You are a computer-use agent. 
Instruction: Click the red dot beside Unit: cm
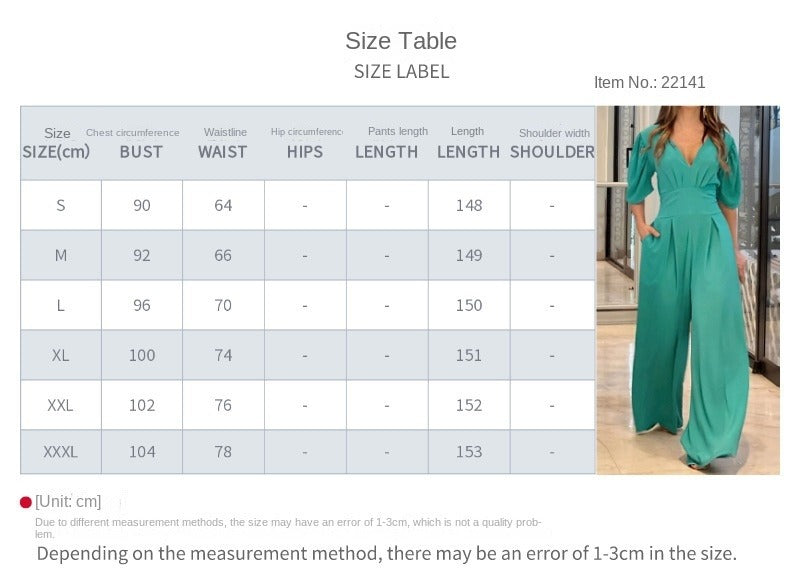26,502
